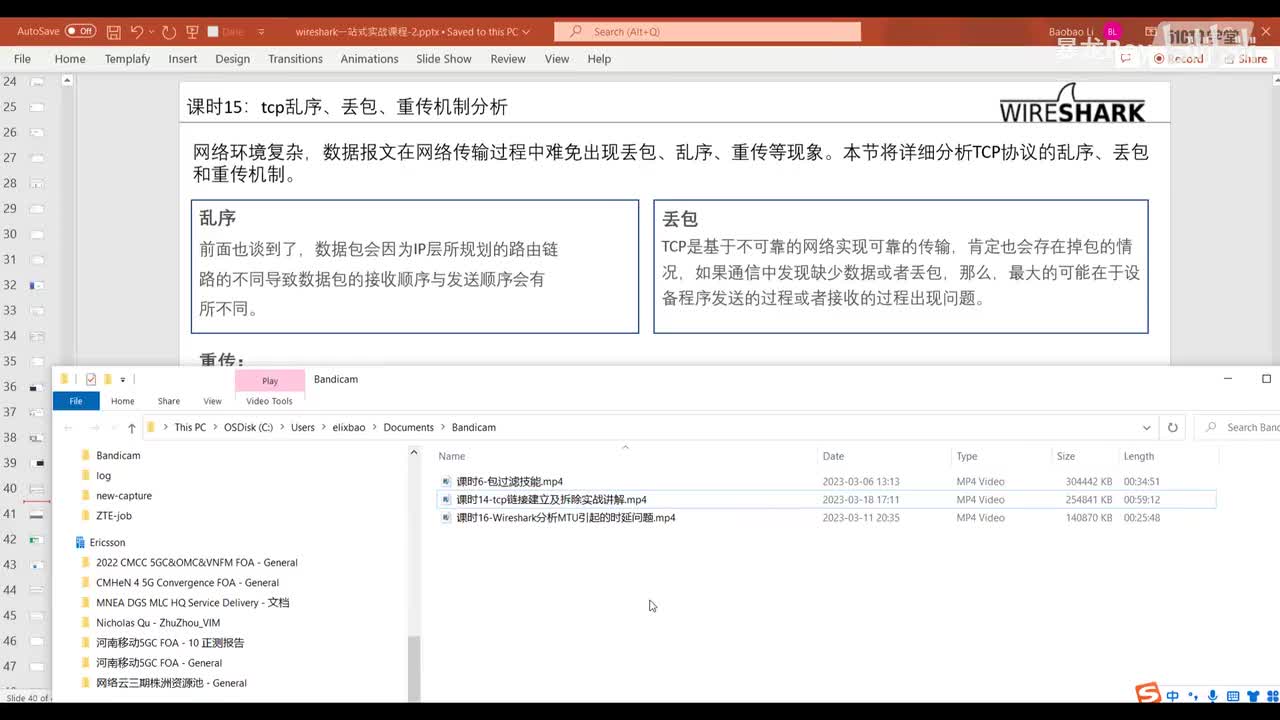Click the 乱序 heading on the slide

(217, 217)
